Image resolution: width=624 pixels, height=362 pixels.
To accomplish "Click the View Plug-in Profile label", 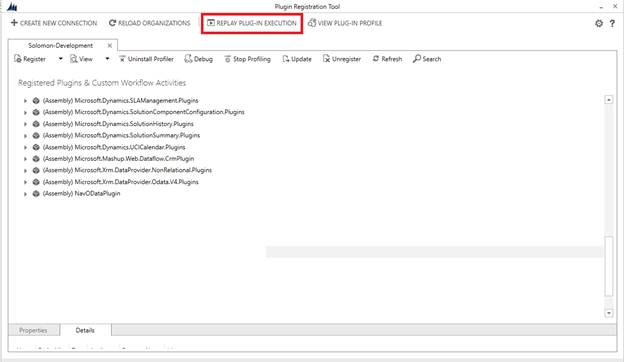I will 350,23.
